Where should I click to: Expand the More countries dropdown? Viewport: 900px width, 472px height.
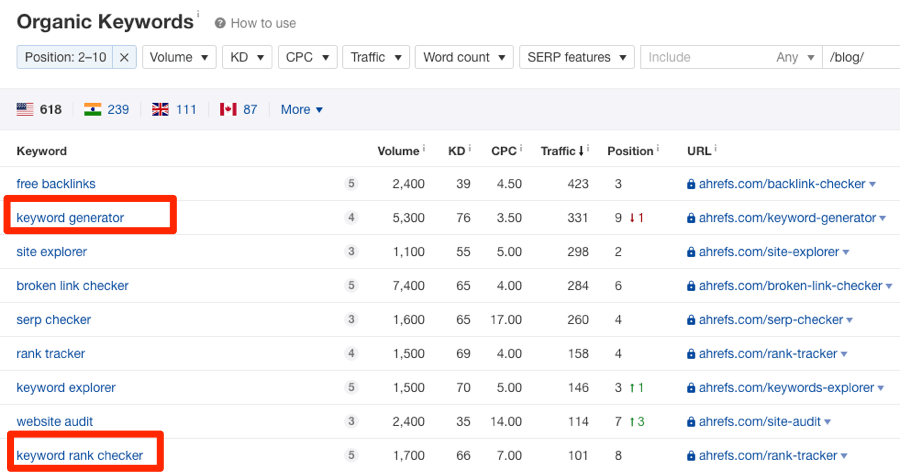pyautogui.click(x=301, y=110)
